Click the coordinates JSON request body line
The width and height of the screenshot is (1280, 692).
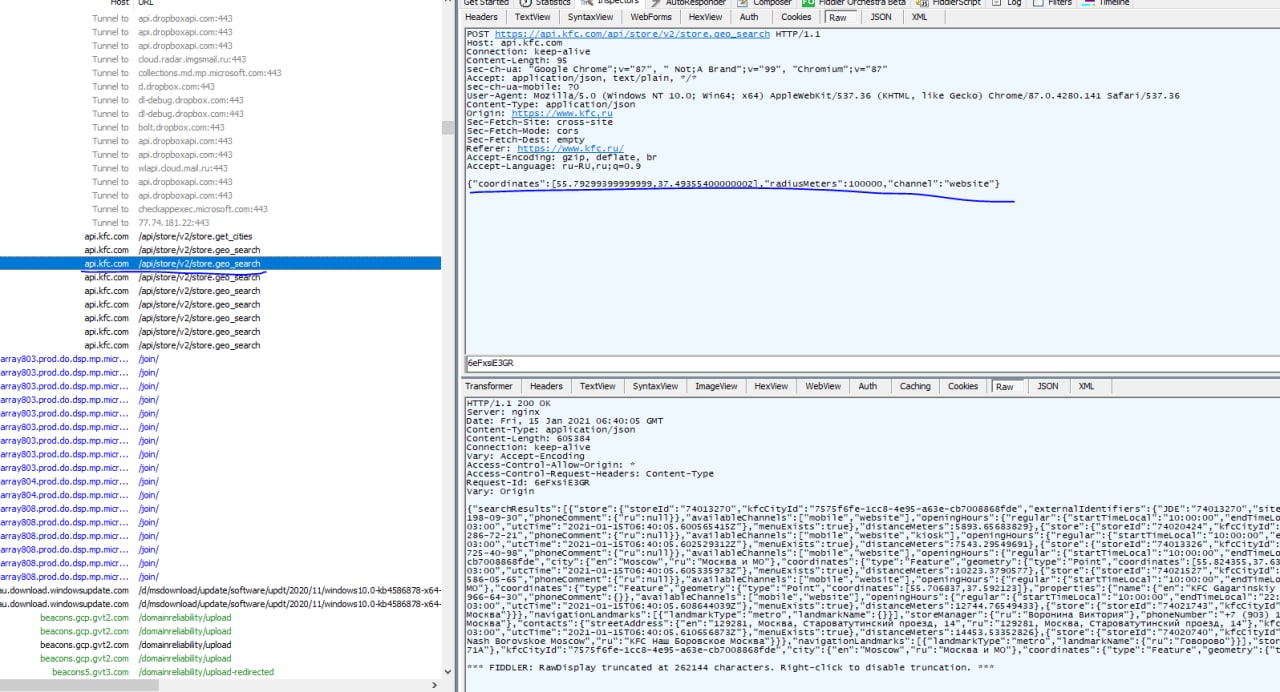tap(733, 184)
